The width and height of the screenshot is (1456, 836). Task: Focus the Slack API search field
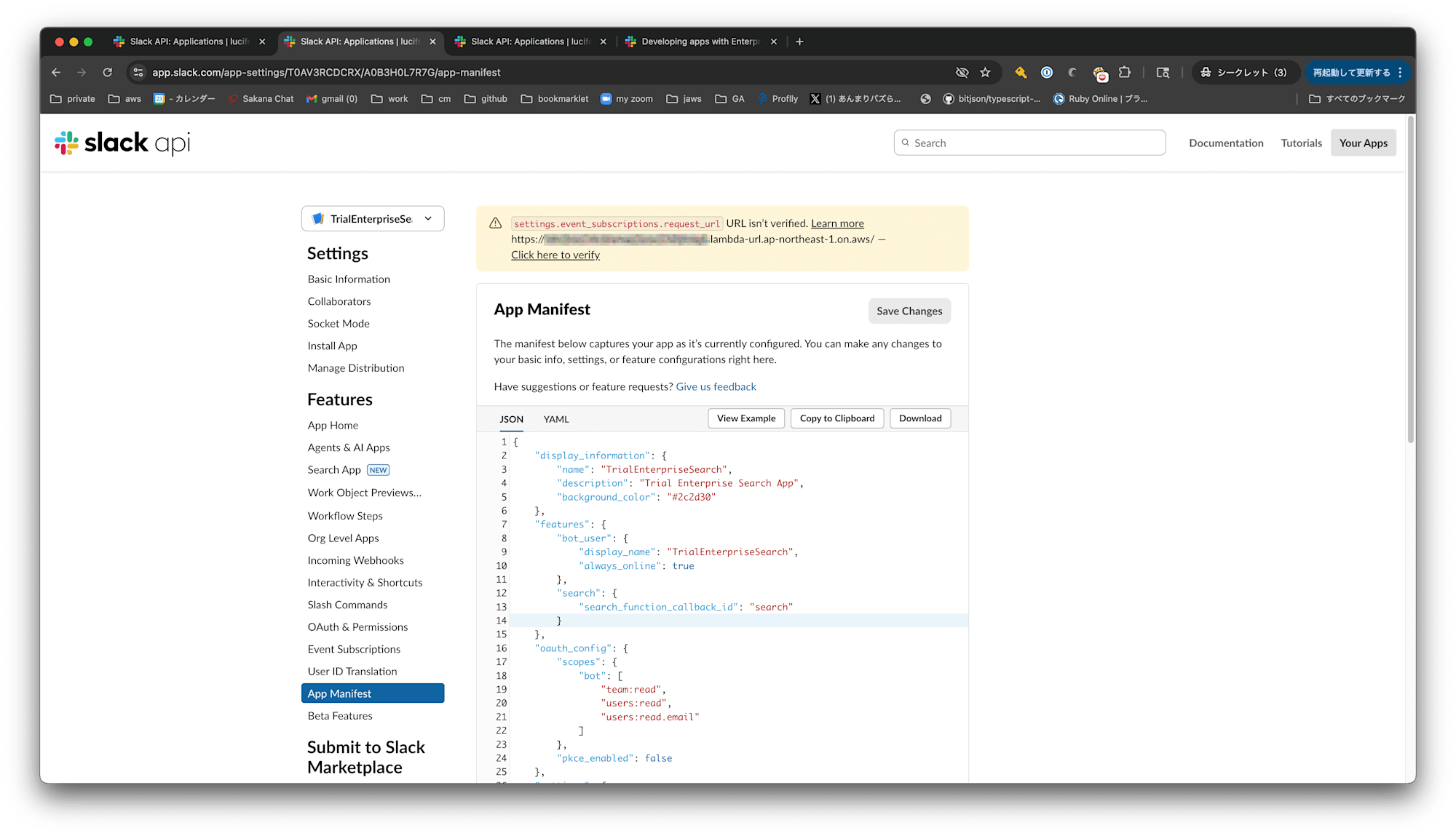(x=1029, y=143)
